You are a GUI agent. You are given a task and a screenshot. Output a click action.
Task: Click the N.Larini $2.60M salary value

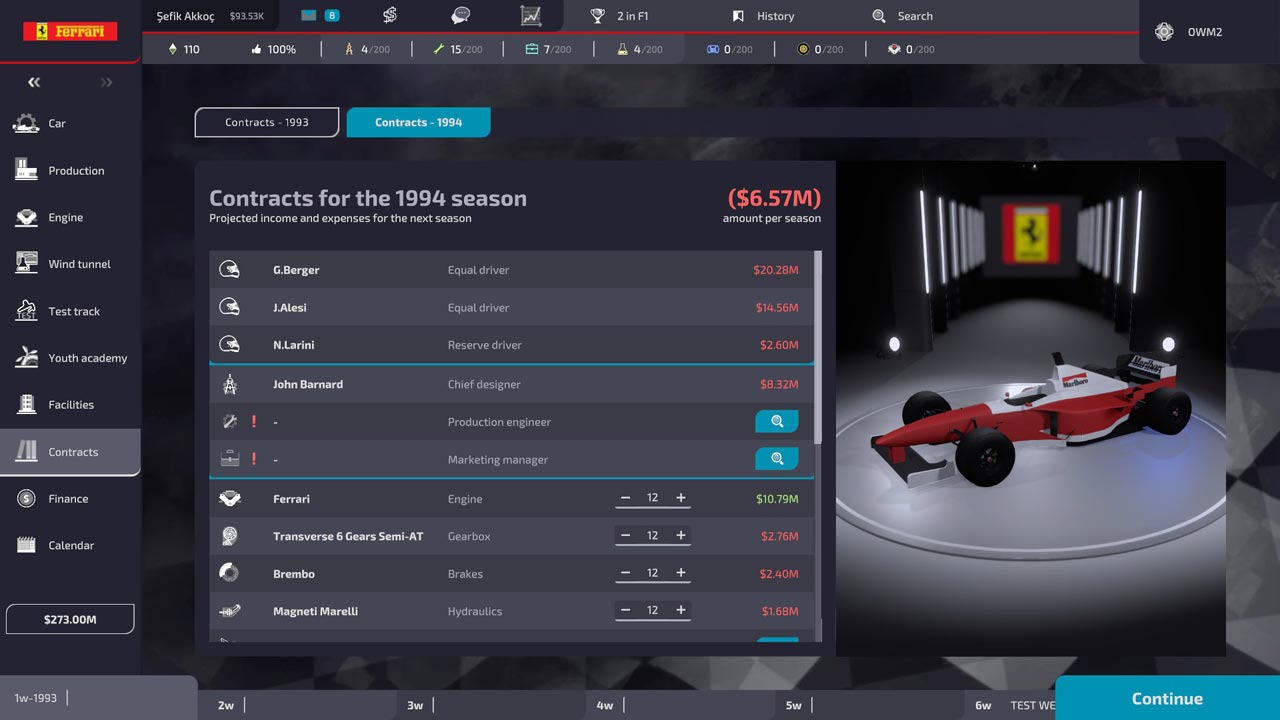[x=777, y=345]
